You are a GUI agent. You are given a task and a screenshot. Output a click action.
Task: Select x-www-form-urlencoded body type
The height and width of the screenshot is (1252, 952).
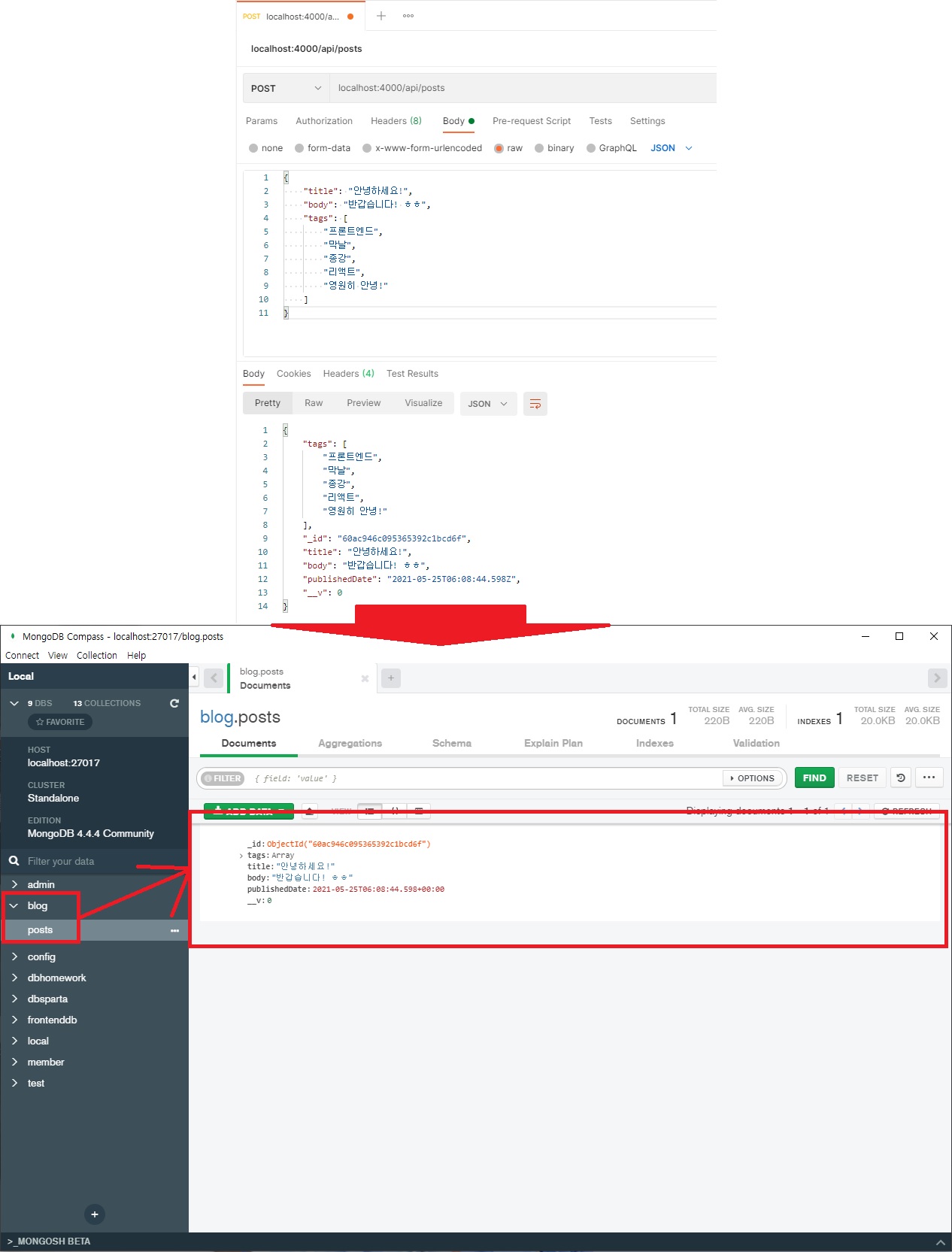coord(423,148)
